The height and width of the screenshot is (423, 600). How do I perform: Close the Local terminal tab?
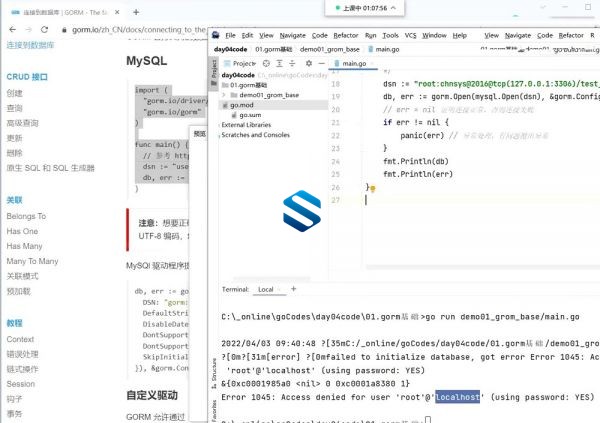[x=280, y=289]
